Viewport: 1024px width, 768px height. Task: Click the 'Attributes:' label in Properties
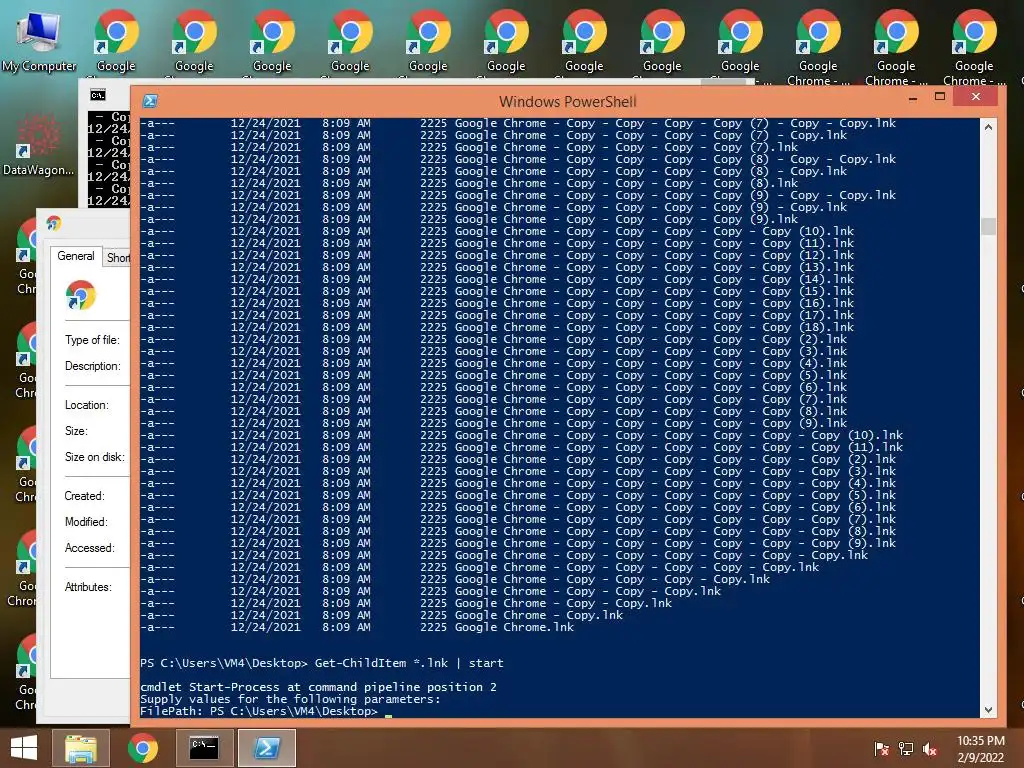(x=88, y=586)
